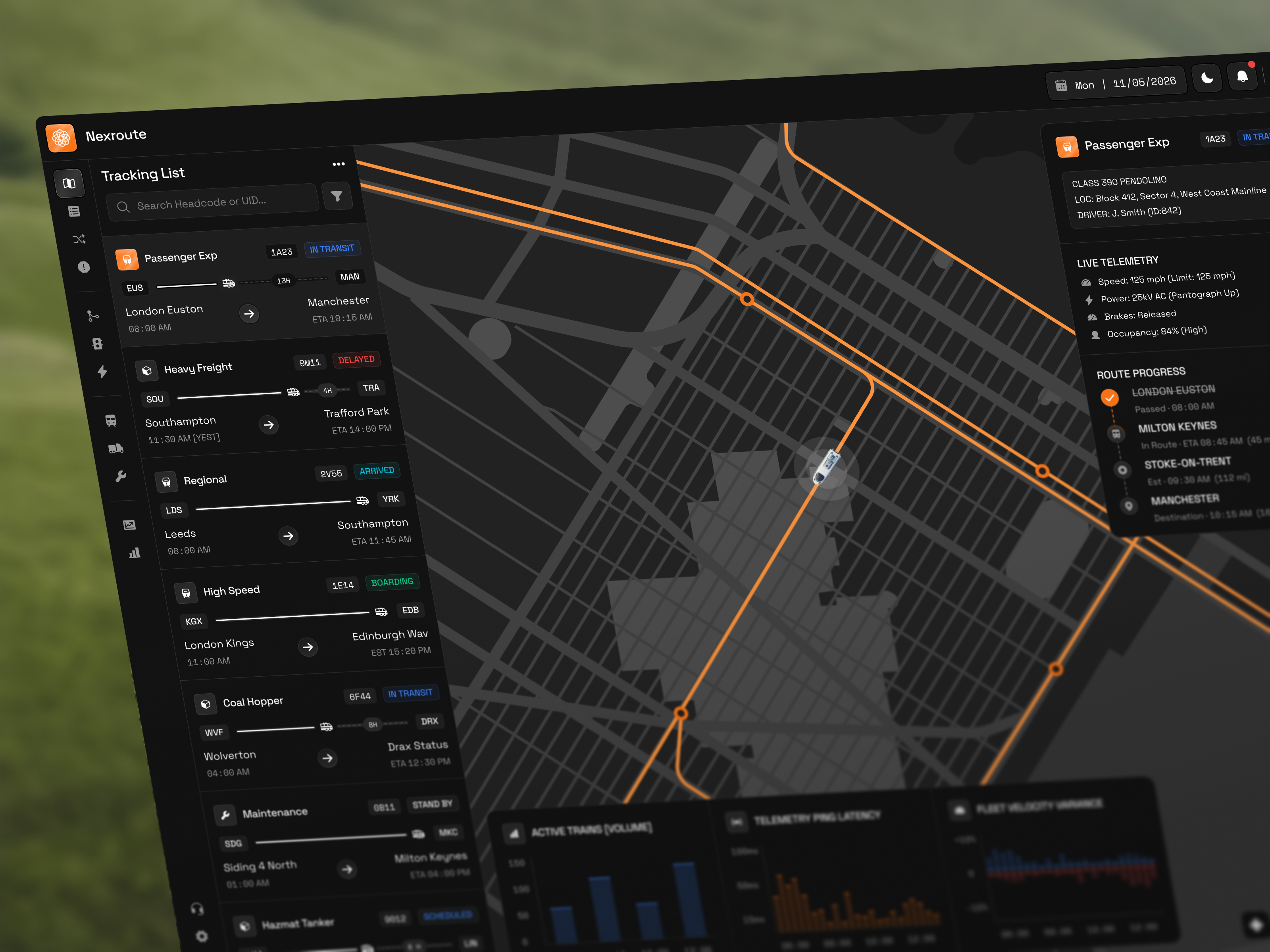
Task: Click the arrow button on London Kings row
Action: pyautogui.click(x=308, y=647)
